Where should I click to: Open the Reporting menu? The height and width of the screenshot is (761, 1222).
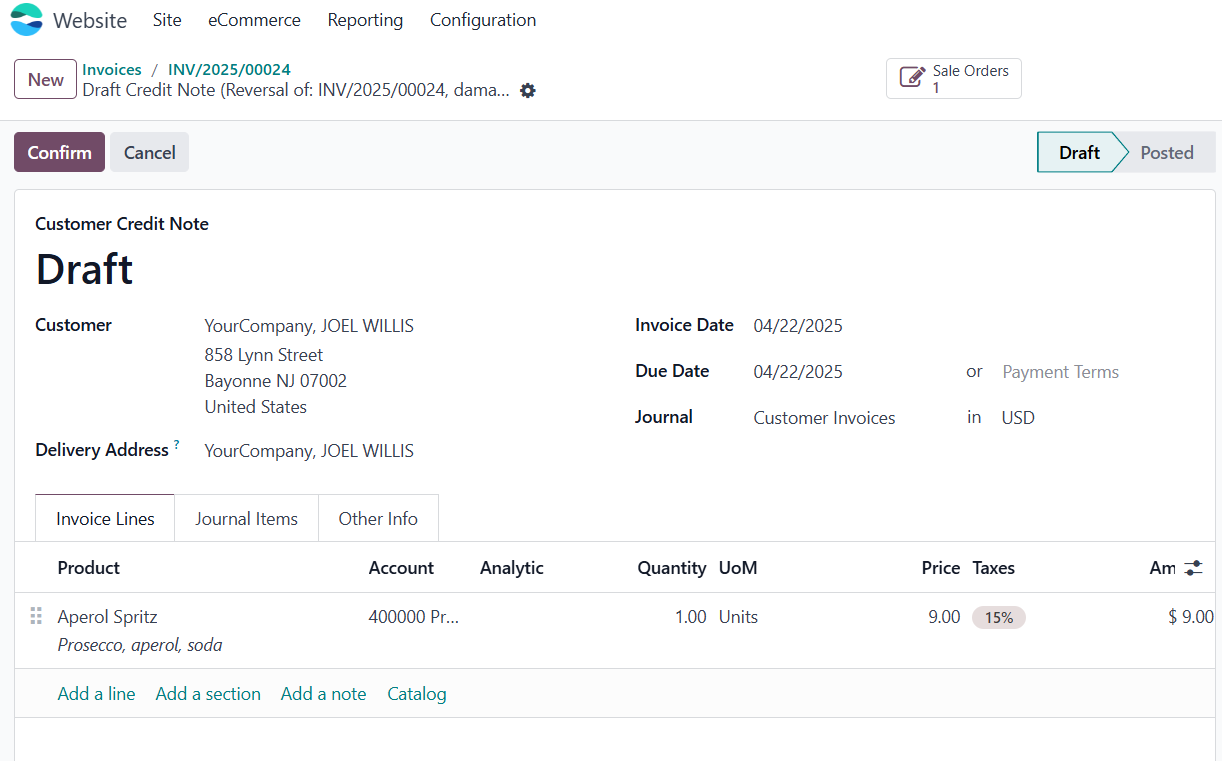click(x=365, y=20)
